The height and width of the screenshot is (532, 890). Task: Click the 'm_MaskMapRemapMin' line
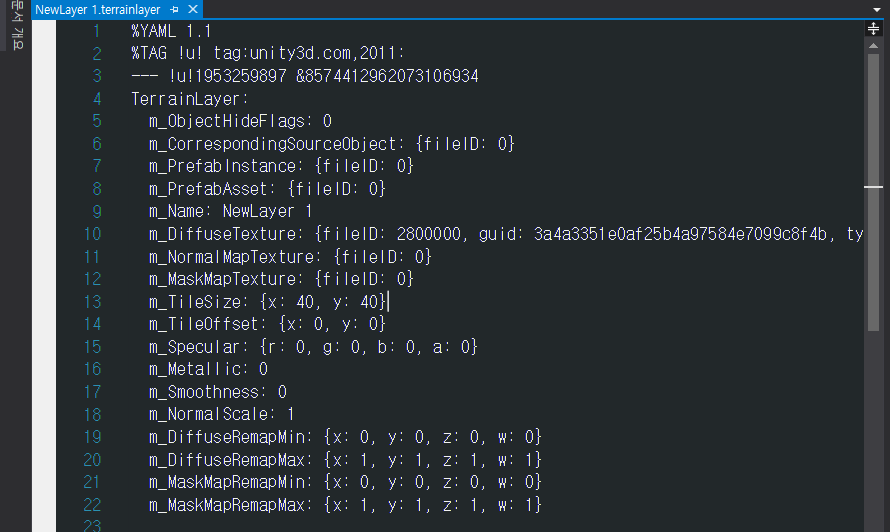(x=345, y=482)
